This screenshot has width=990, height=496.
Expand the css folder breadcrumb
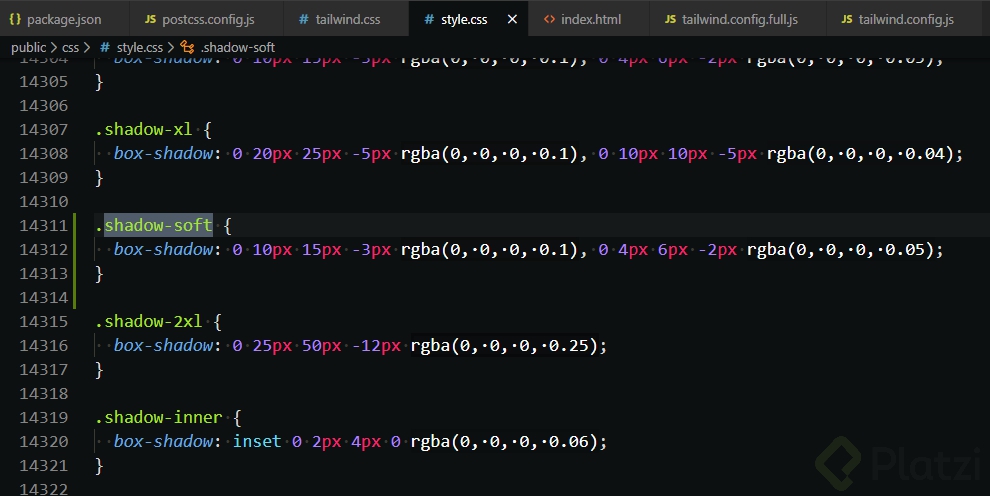(70, 47)
